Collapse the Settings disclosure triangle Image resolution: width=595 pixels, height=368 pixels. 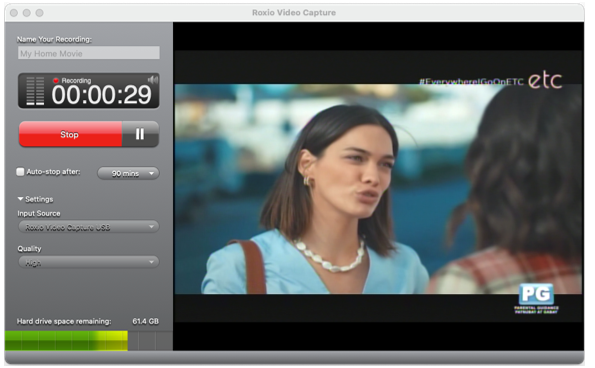[20, 199]
